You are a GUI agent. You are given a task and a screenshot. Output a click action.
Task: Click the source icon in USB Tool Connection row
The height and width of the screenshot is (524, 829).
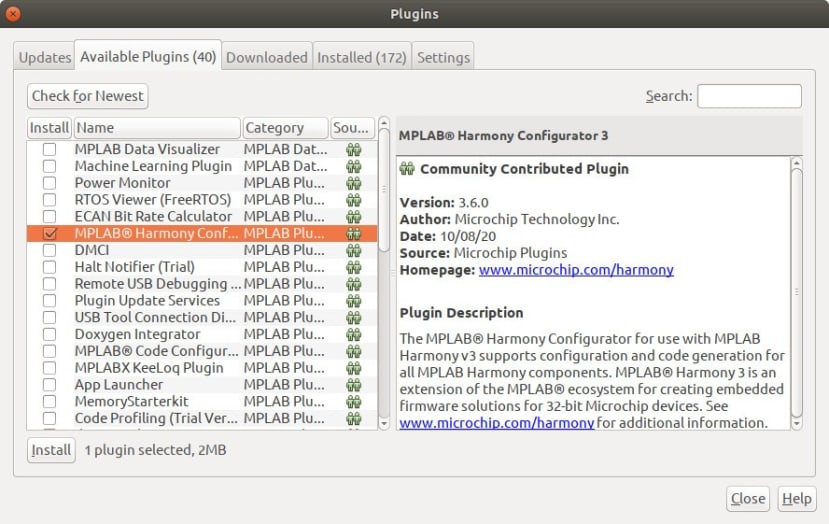pyautogui.click(x=354, y=318)
